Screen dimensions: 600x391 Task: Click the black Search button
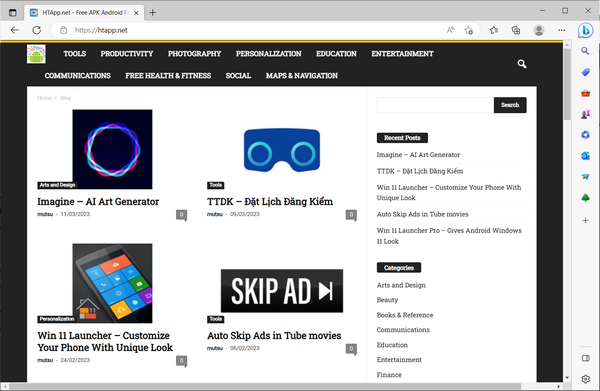(510, 105)
